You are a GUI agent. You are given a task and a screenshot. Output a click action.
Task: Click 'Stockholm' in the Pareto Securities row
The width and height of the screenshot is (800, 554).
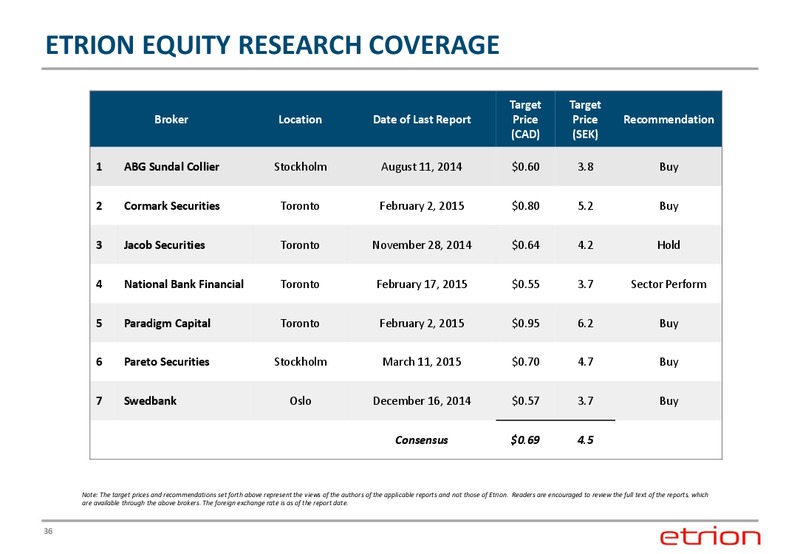[301, 362]
